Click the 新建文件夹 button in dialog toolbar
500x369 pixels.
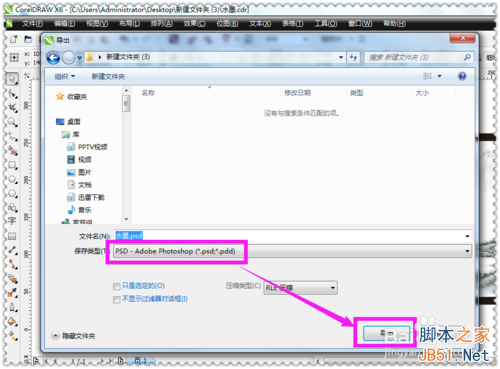click(108, 77)
